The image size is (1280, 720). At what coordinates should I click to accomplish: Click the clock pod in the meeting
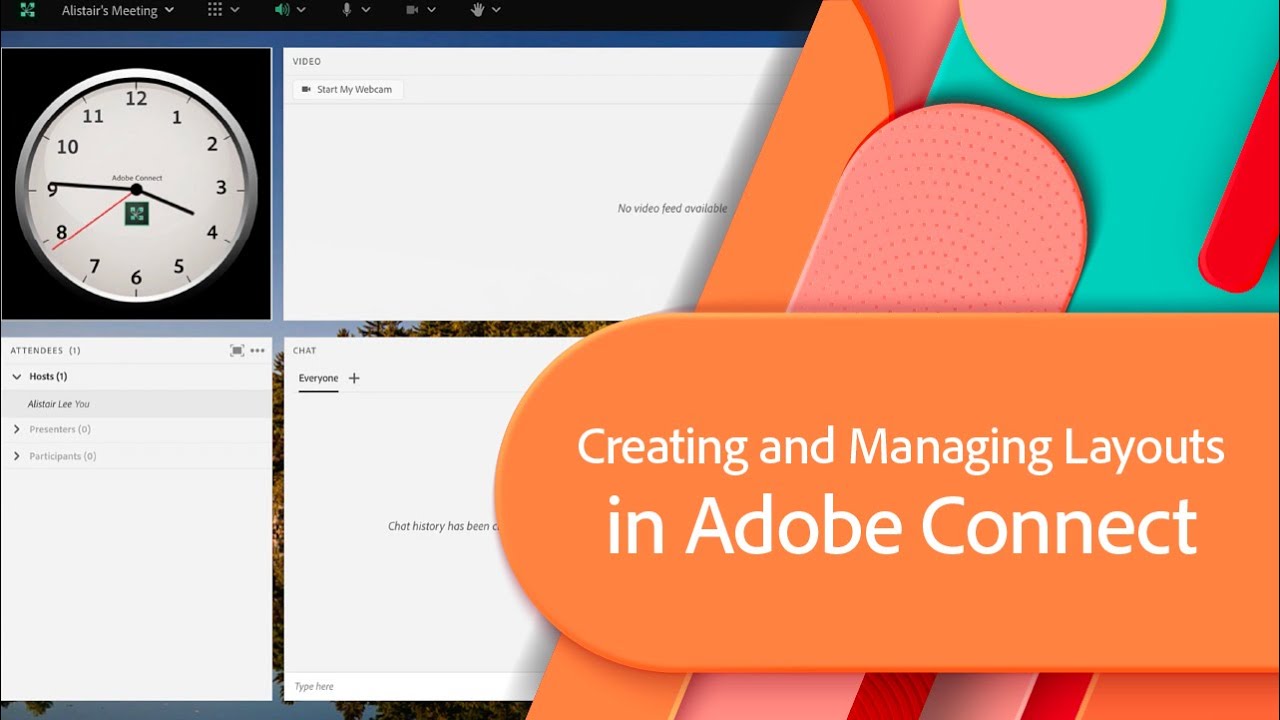136,184
